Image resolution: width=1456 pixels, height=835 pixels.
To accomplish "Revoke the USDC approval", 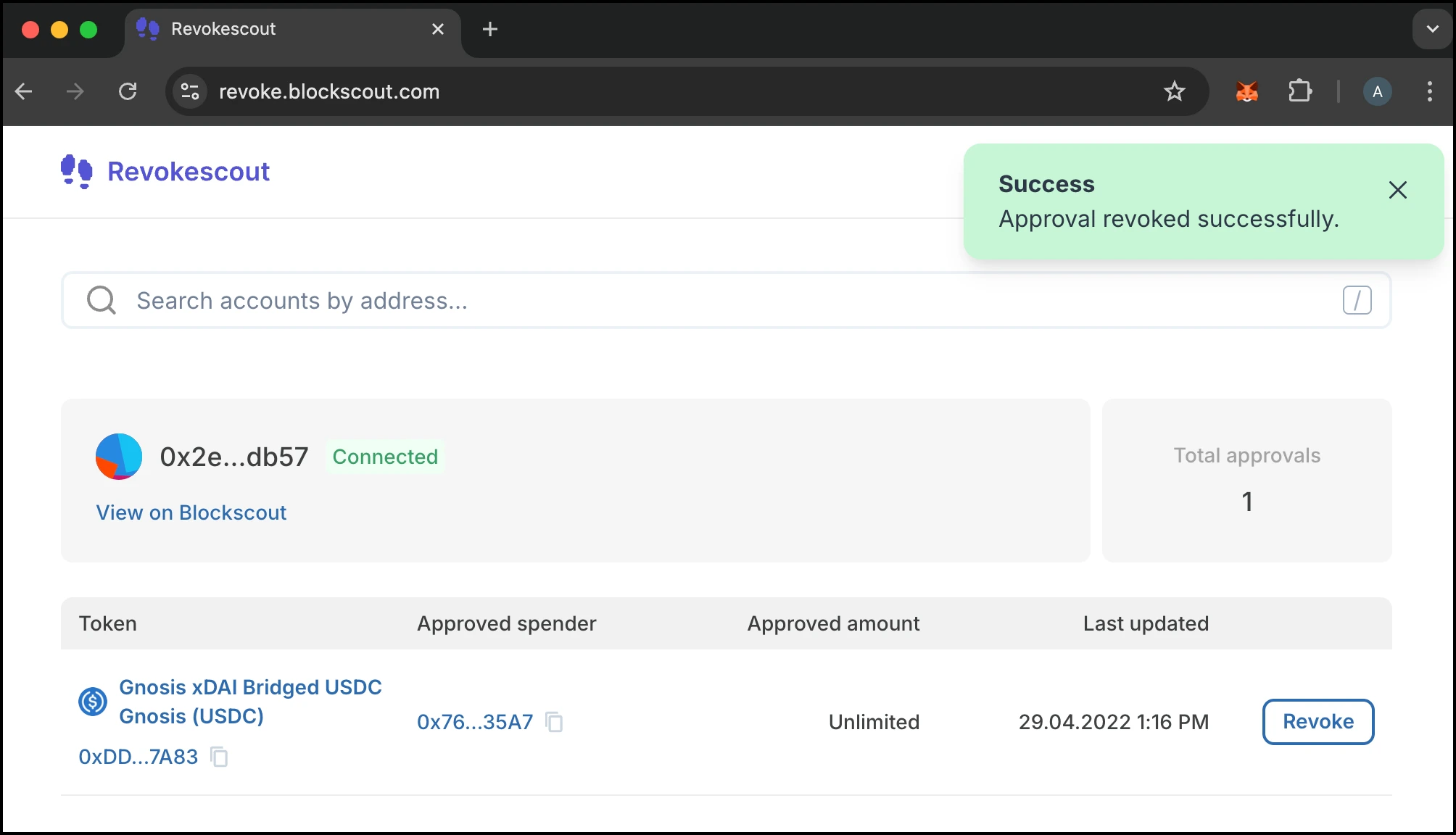I will pos(1318,721).
